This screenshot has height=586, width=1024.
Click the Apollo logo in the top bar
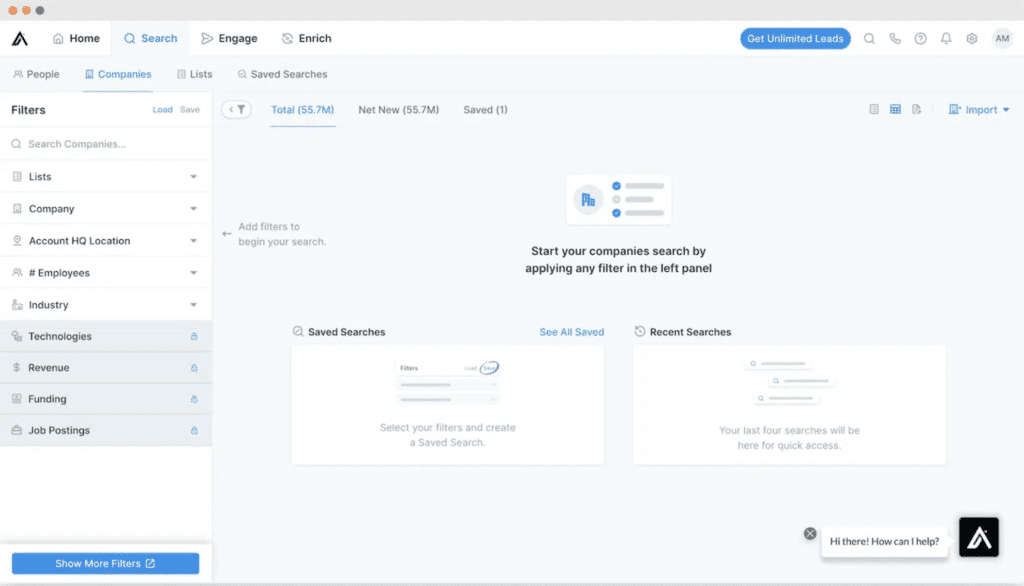coord(20,39)
